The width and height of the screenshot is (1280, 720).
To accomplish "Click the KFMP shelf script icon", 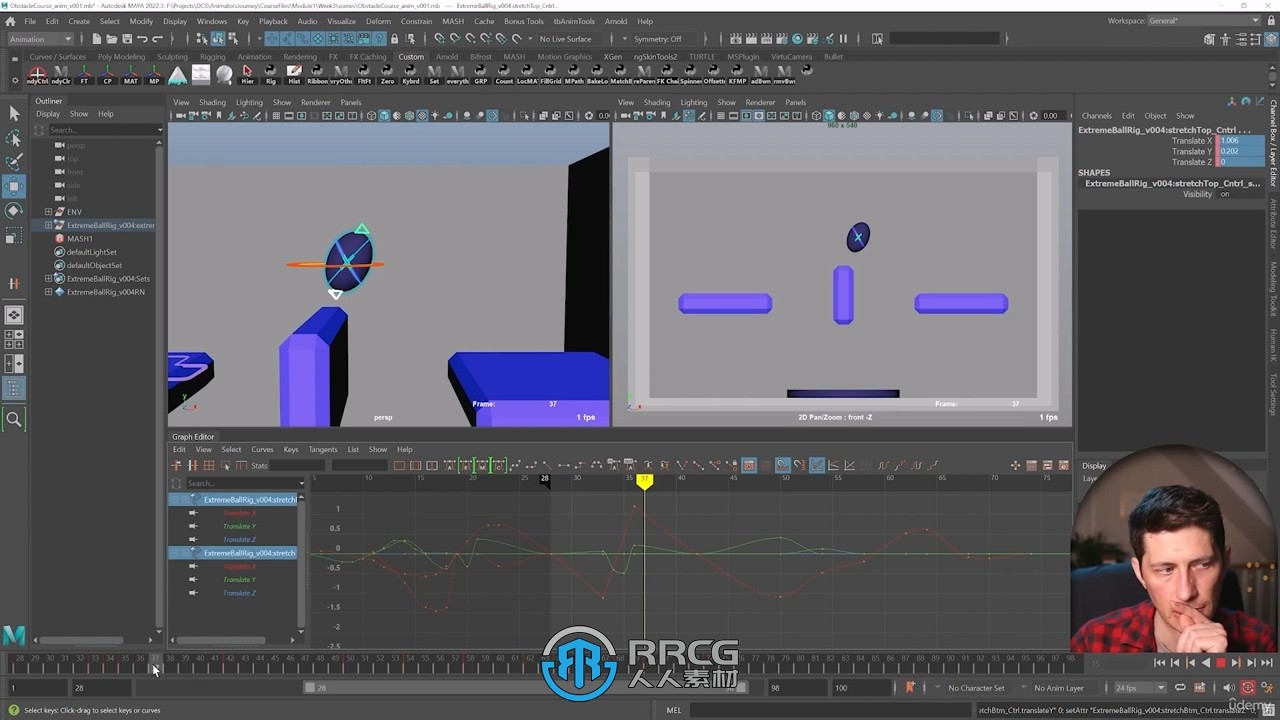I will pos(737,75).
